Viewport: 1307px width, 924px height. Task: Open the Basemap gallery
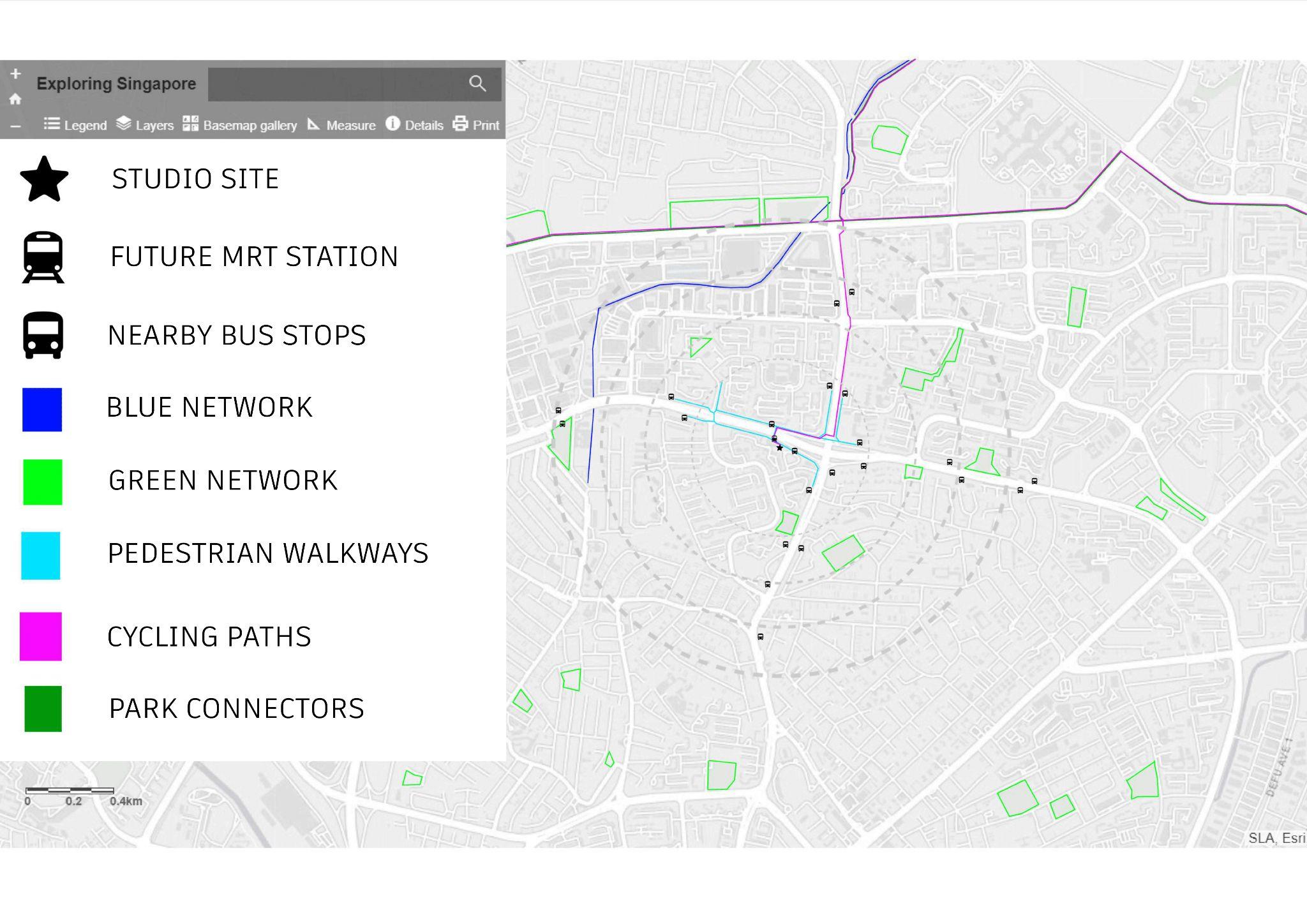click(239, 124)
